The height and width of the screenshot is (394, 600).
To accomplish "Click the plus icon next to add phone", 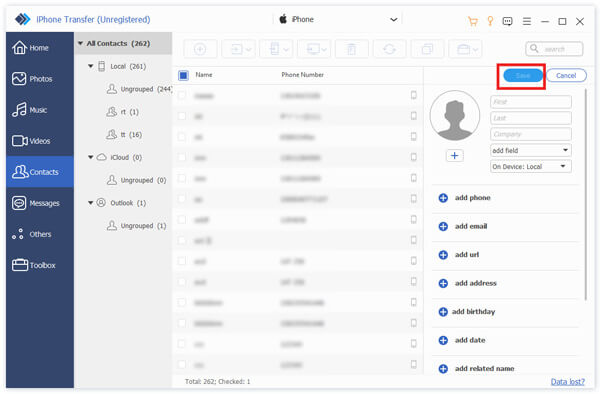I will point(443,198).
